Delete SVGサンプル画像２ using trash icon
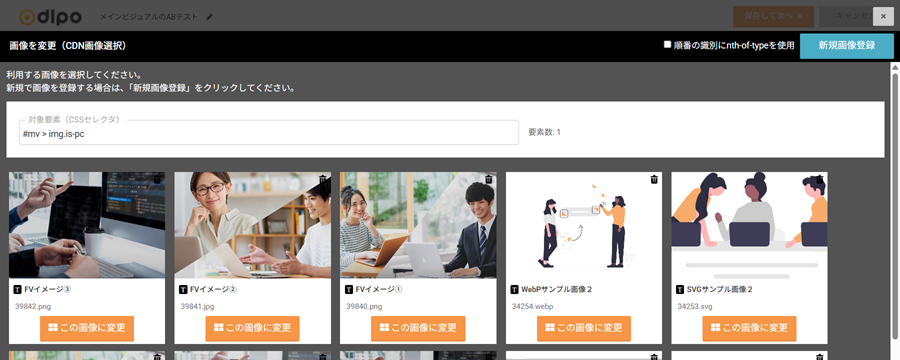900x360 pixels. [x=820, y=179]
